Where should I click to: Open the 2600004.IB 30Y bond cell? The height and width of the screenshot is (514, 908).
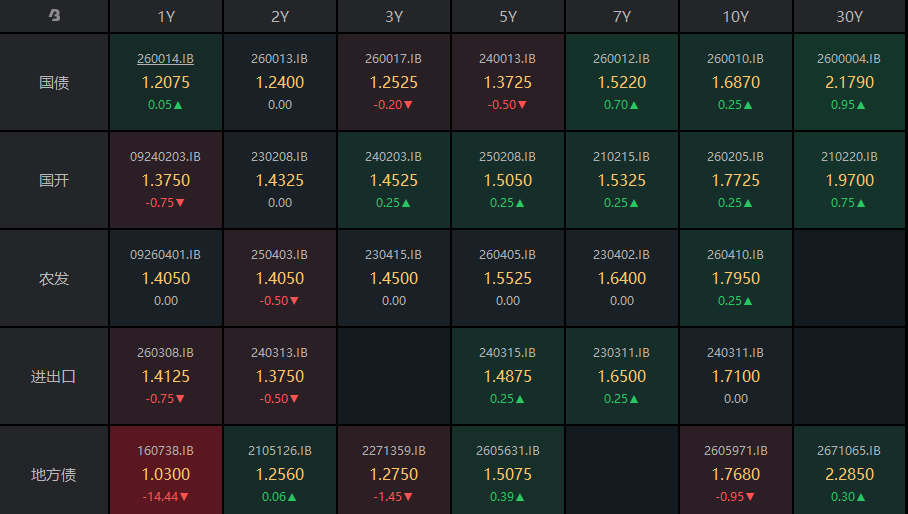(x=850, y=82)
